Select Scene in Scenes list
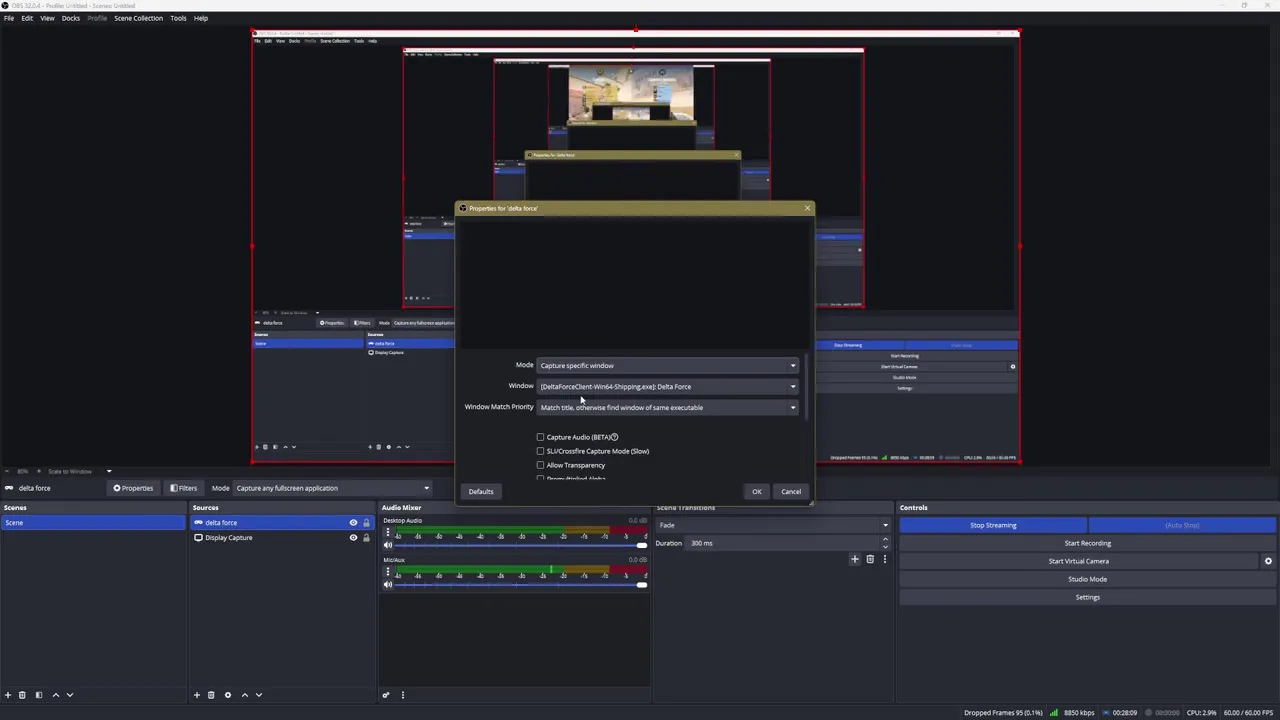1280x720 pixels. 93,523
